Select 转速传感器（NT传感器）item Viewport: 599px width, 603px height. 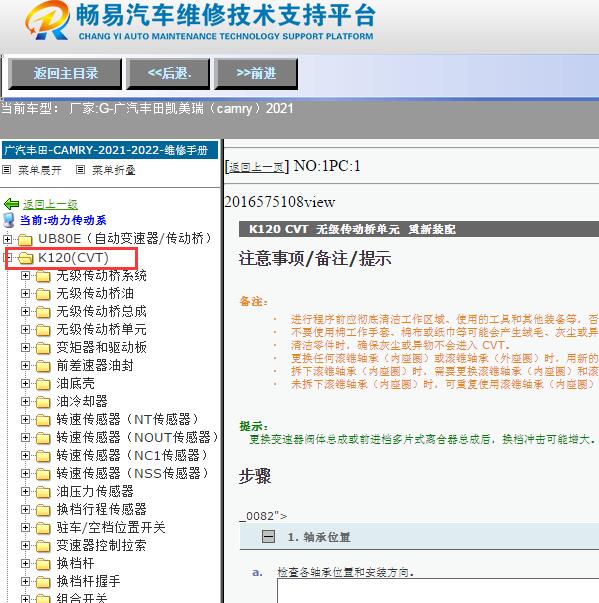pyautogui.click(x=128, y=420)
